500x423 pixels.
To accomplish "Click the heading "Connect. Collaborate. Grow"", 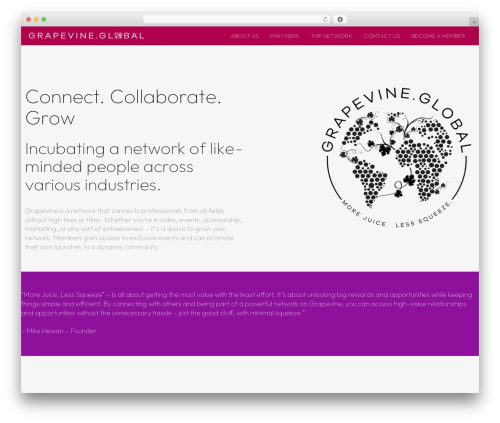I will tap(123, 107).
